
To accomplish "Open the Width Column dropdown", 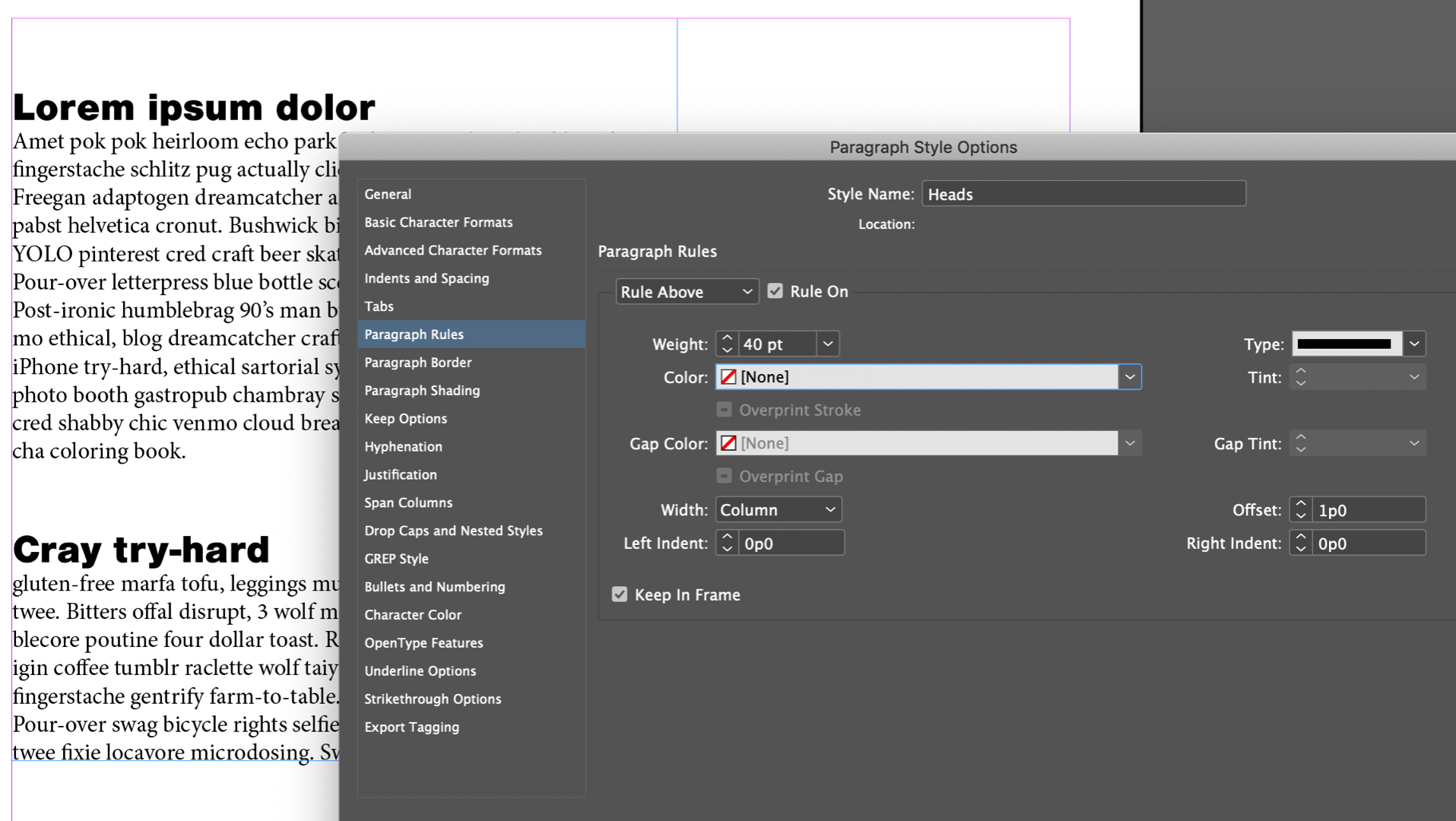I will pyautogui.click(x=779, y=510).
